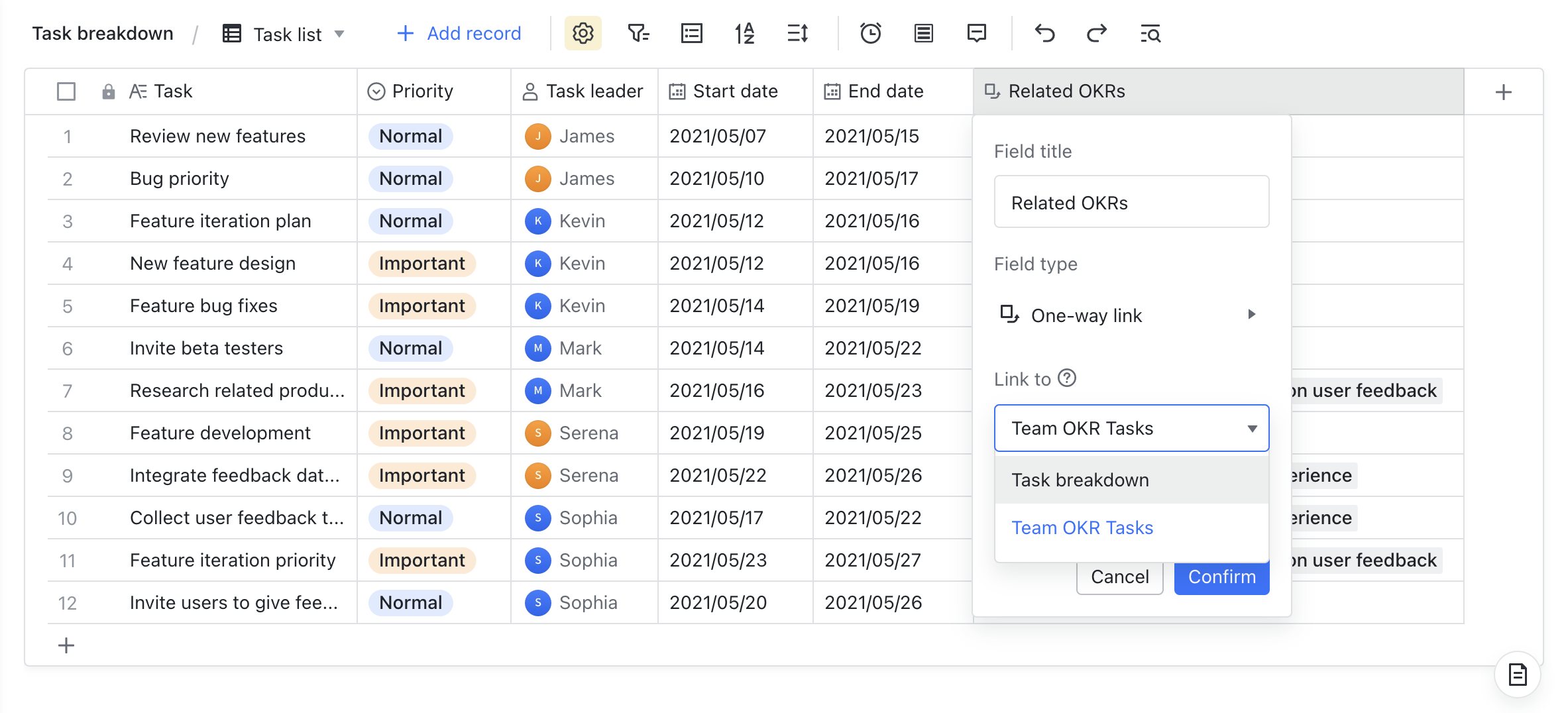Viewport: 1568px width, 713px height.
Task: Choose Team OKR Tasks option in list
Action: 1131,527
